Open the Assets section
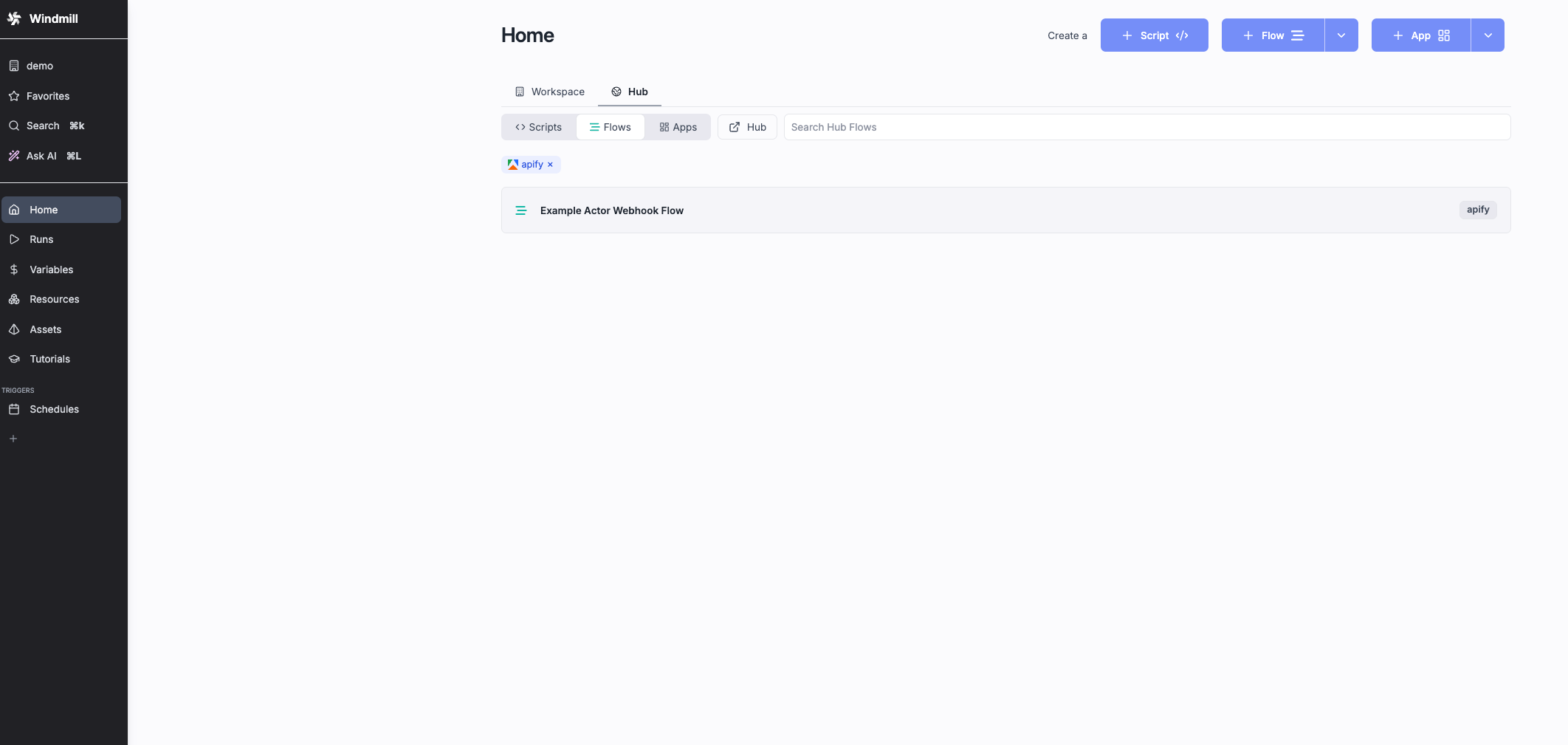Screen dimensions: 1568x745 coord(45,329)
